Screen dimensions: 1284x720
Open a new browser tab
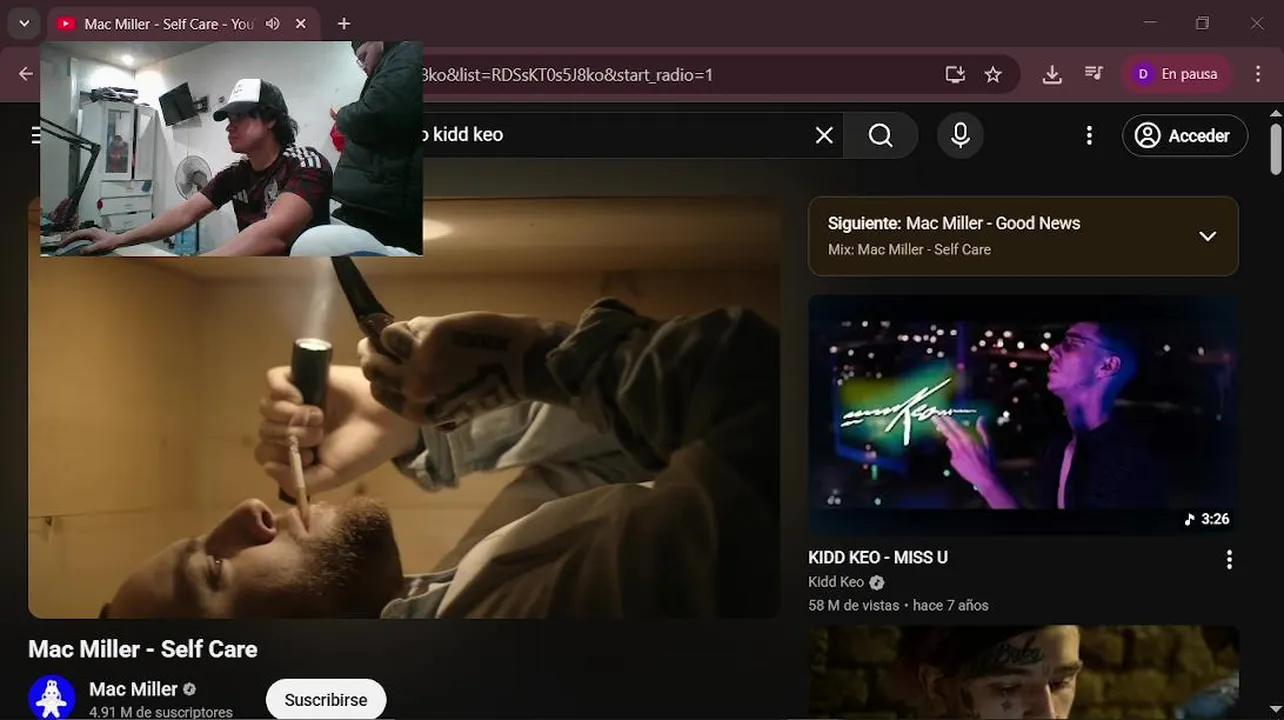(344, 24)
